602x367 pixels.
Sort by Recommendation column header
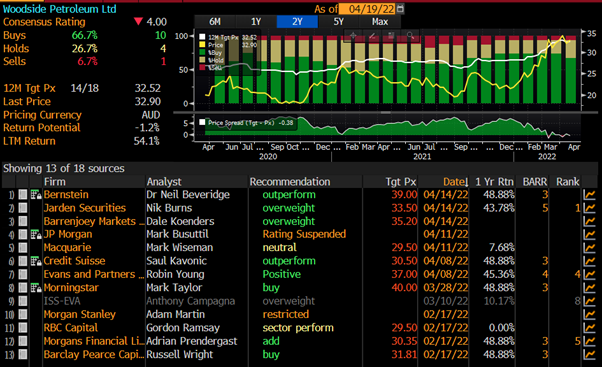[290, 182]
